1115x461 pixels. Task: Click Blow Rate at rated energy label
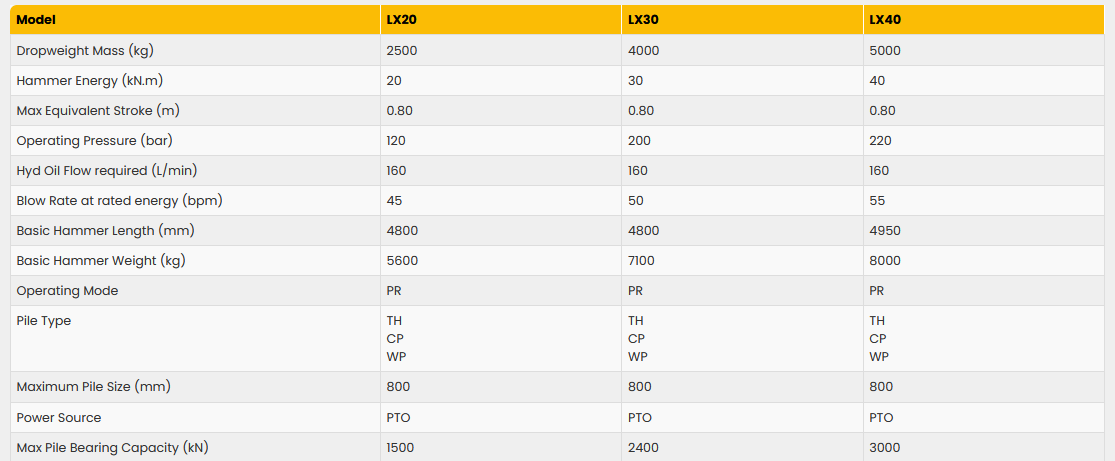[119, 200]
